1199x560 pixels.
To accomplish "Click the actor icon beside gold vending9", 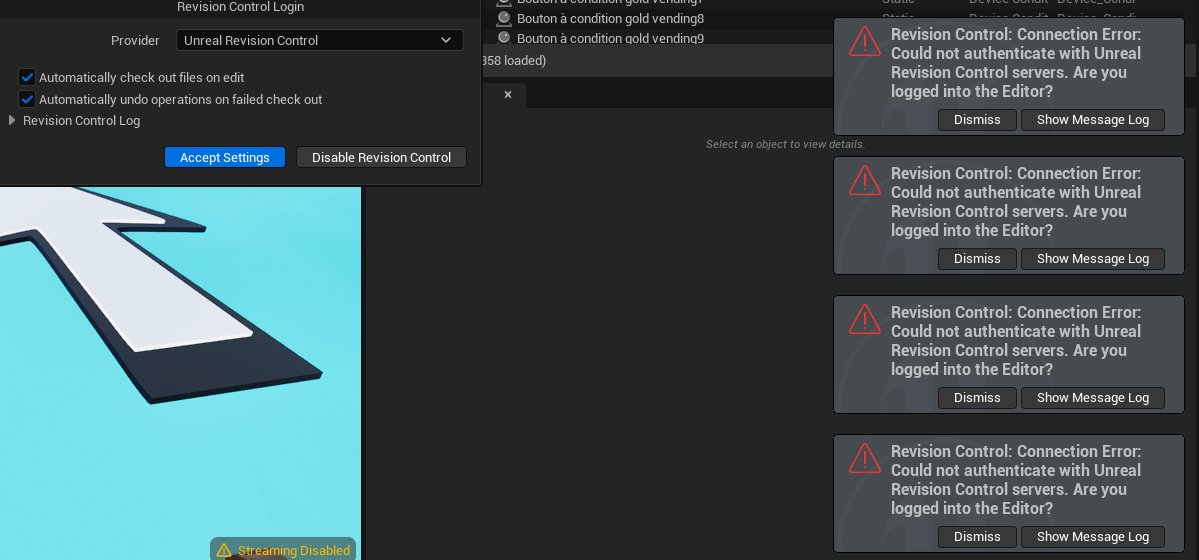I will pos(503,37).
